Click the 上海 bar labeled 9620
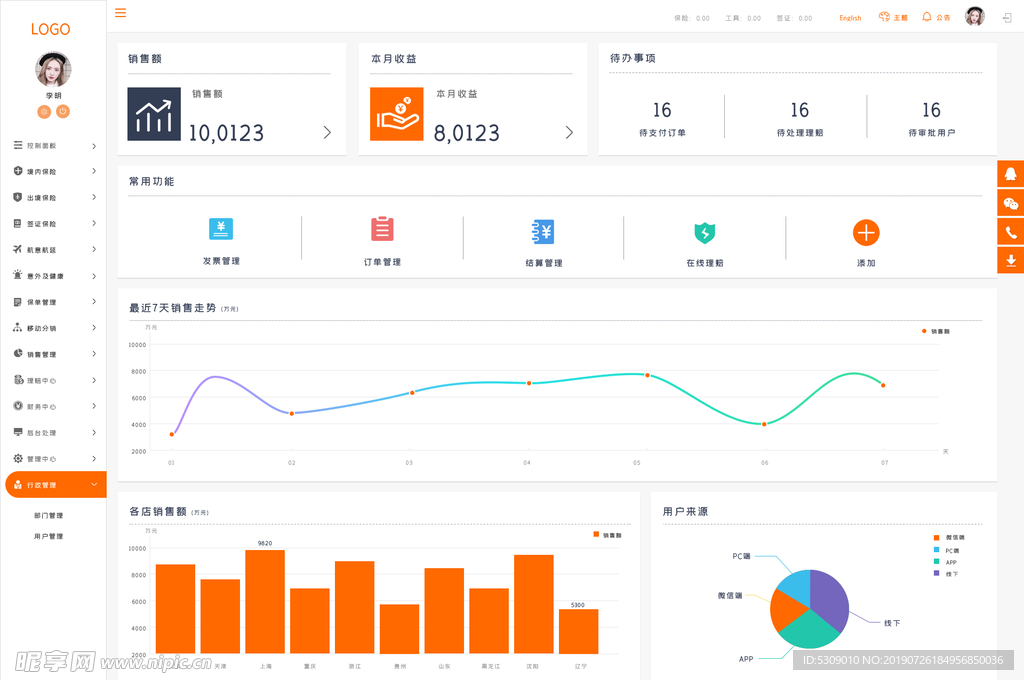 click(265, 602)
